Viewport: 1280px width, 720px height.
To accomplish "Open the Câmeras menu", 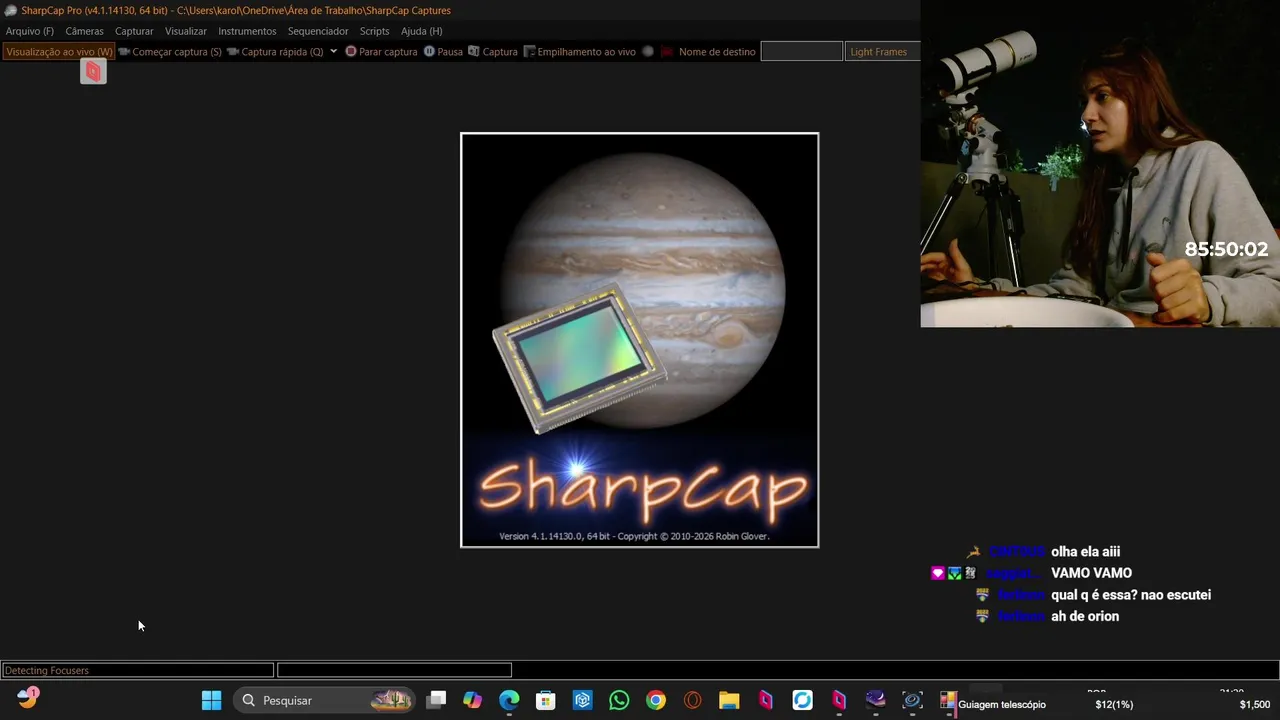I will (x=84, y=31).
